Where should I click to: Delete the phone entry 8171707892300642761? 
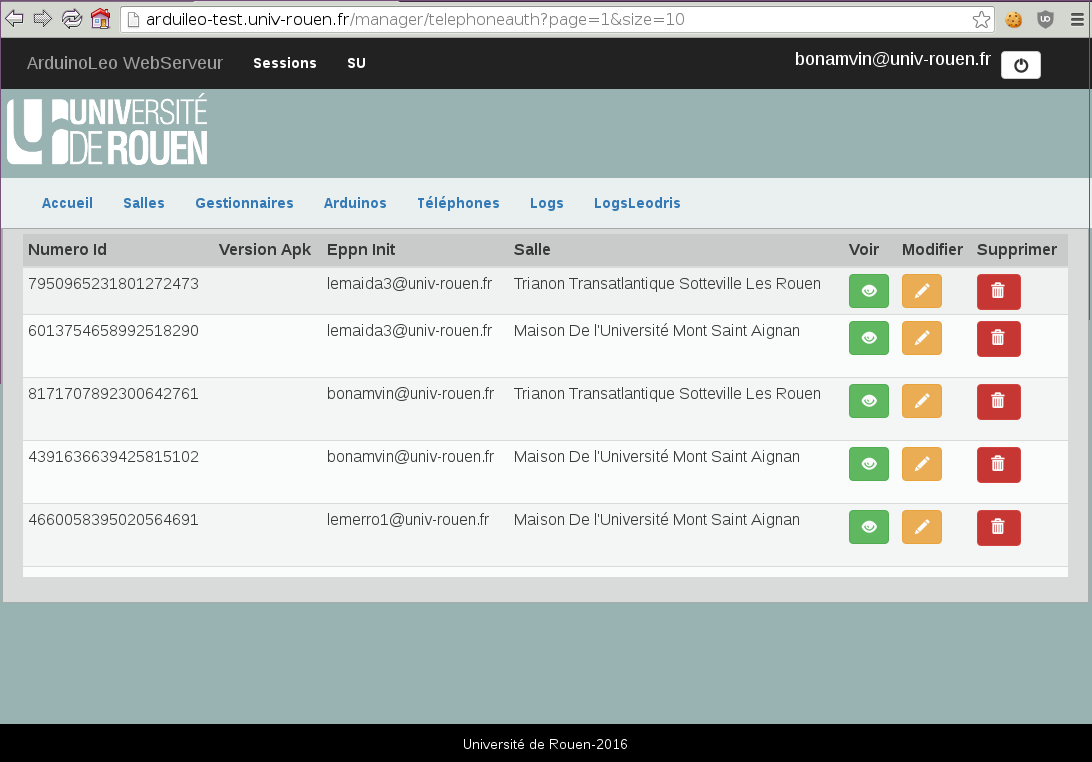point(998,401)
